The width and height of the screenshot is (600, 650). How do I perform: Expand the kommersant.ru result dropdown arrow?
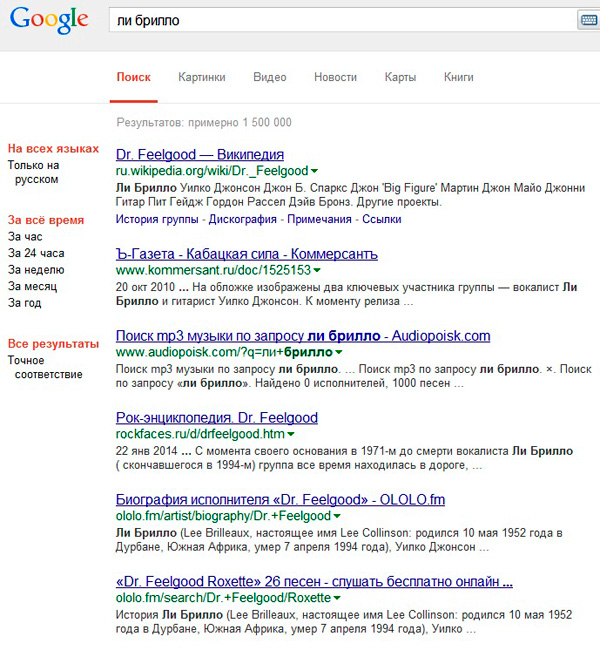317,271
